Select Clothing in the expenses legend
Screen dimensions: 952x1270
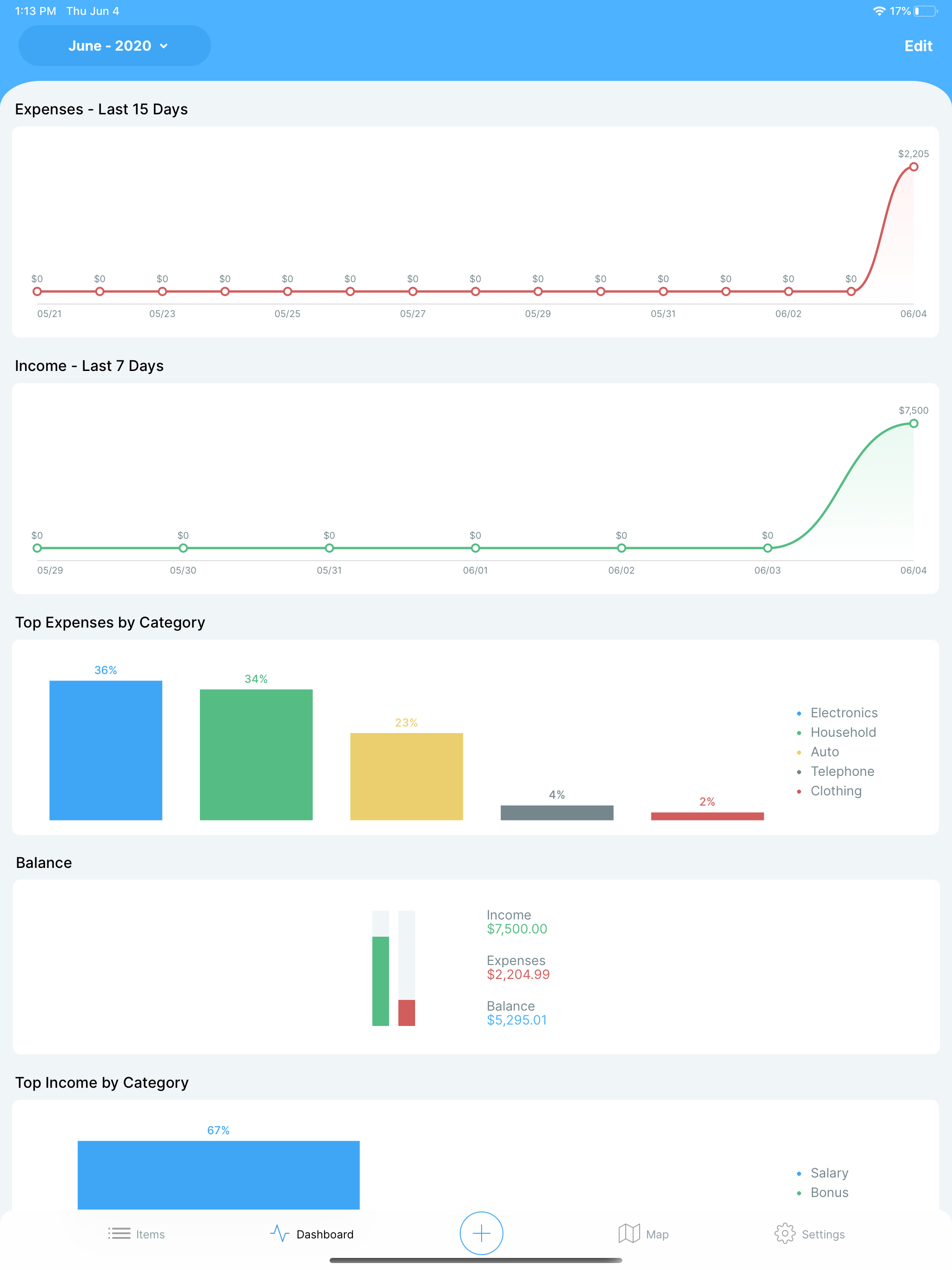pos(835,791)
